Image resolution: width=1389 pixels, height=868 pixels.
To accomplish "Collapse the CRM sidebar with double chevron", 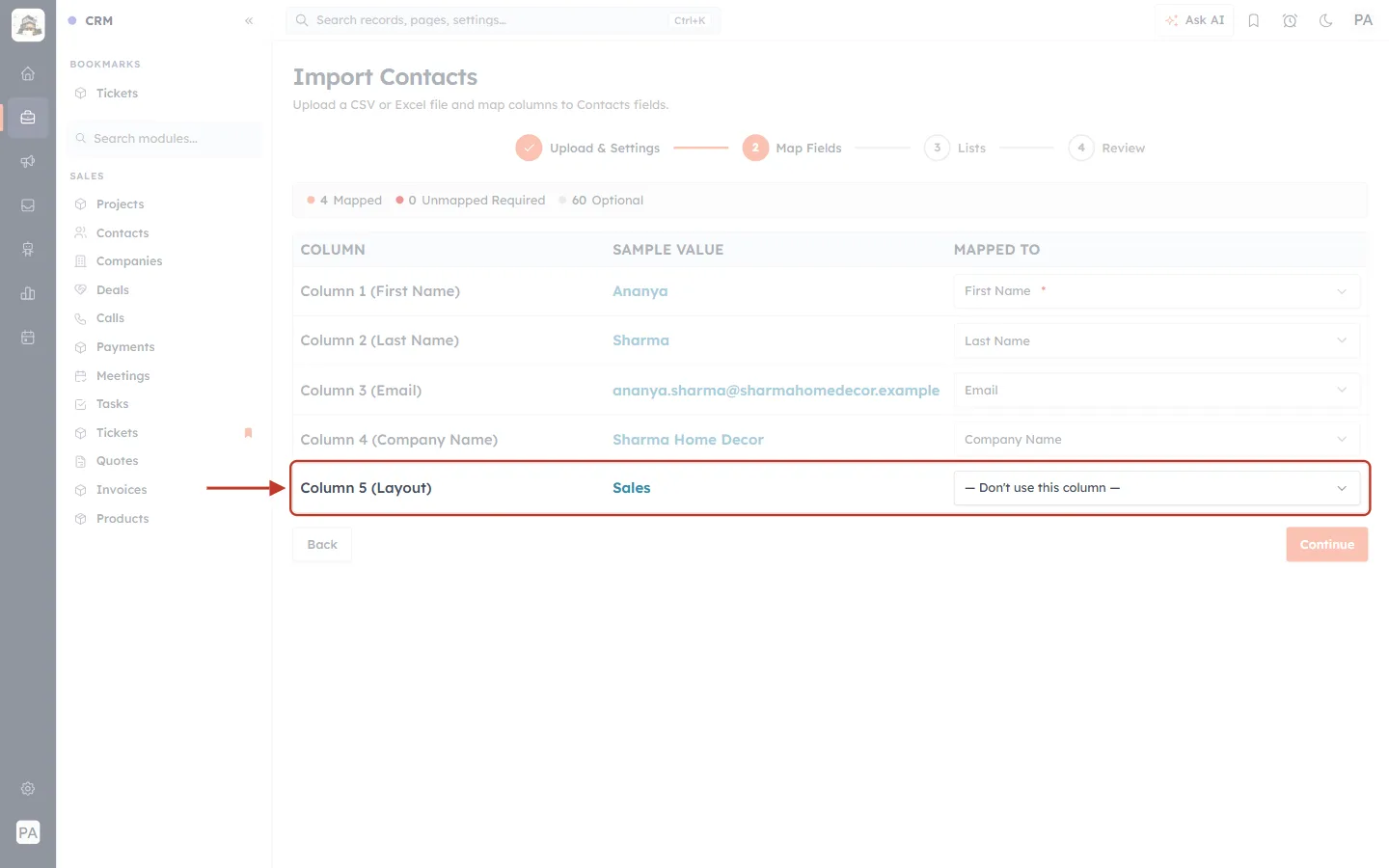I will click(x=249, y=20).
